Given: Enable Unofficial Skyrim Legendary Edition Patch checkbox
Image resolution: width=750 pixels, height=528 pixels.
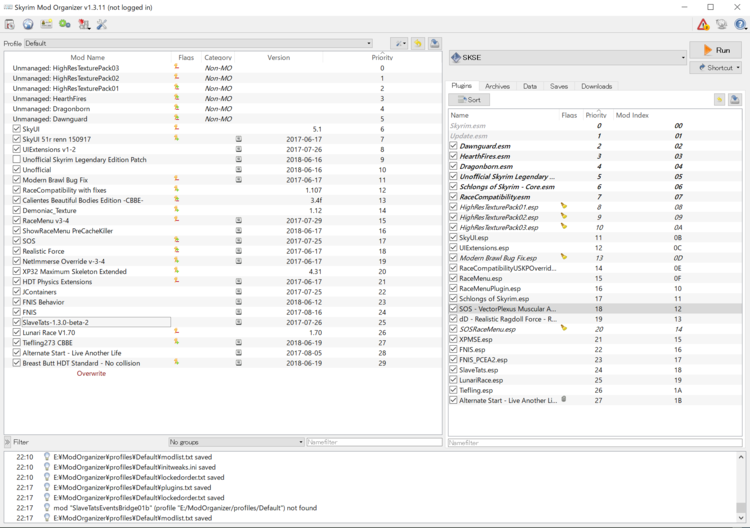Looking at the screenshot, I should click(17, 159).
